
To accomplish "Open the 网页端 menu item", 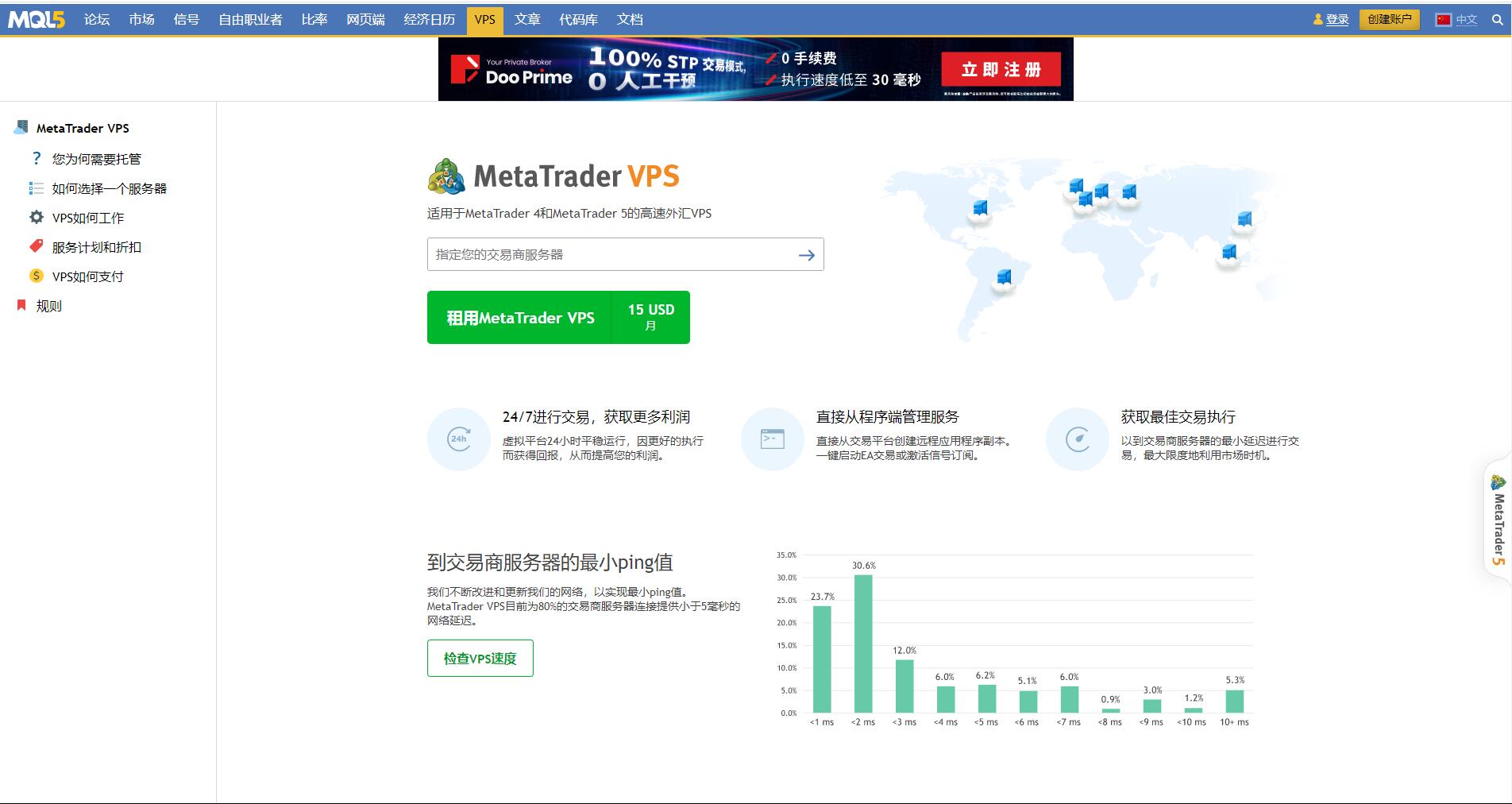I will click(366, 19).
